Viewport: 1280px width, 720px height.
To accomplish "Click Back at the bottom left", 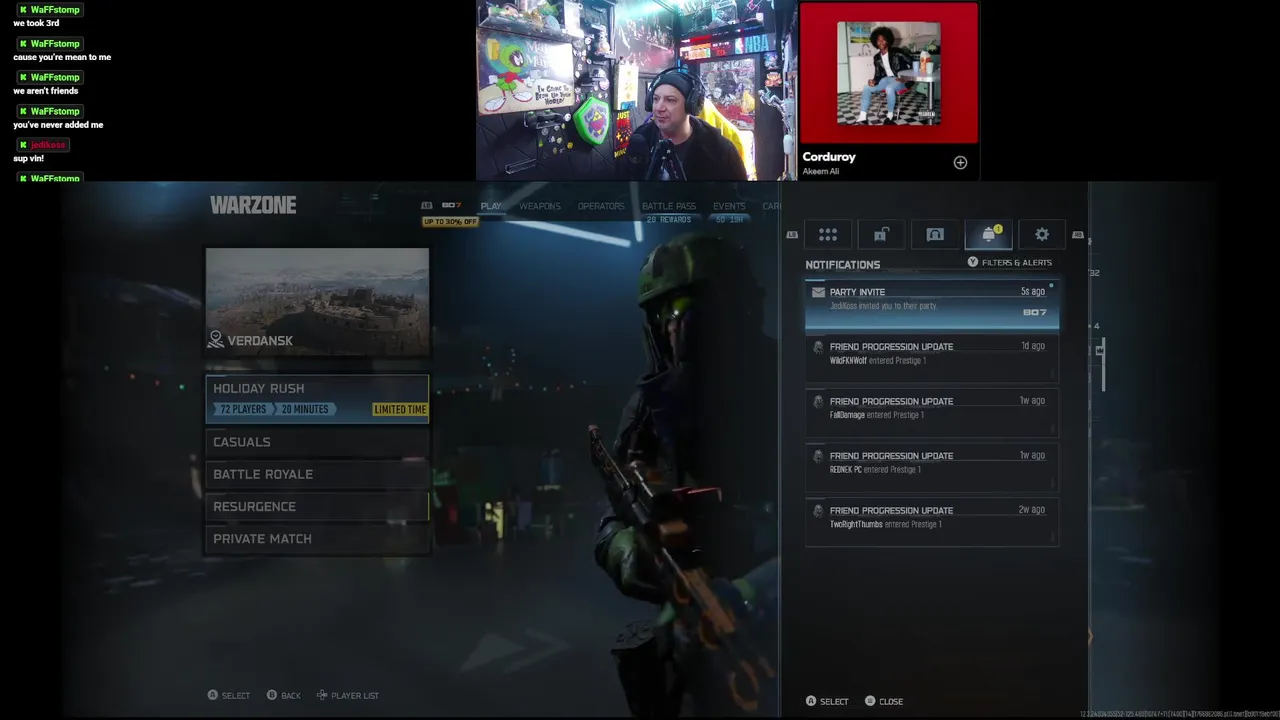I will tap(291, 695).
